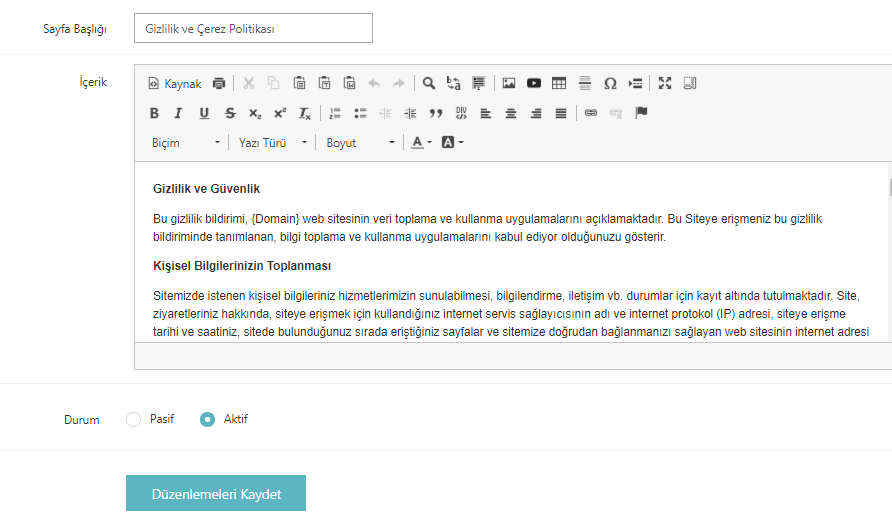Image resolution: width=892 pixels, height=512 pixels.
Task: Insert a link with chain icon
Action: (591, 113)
